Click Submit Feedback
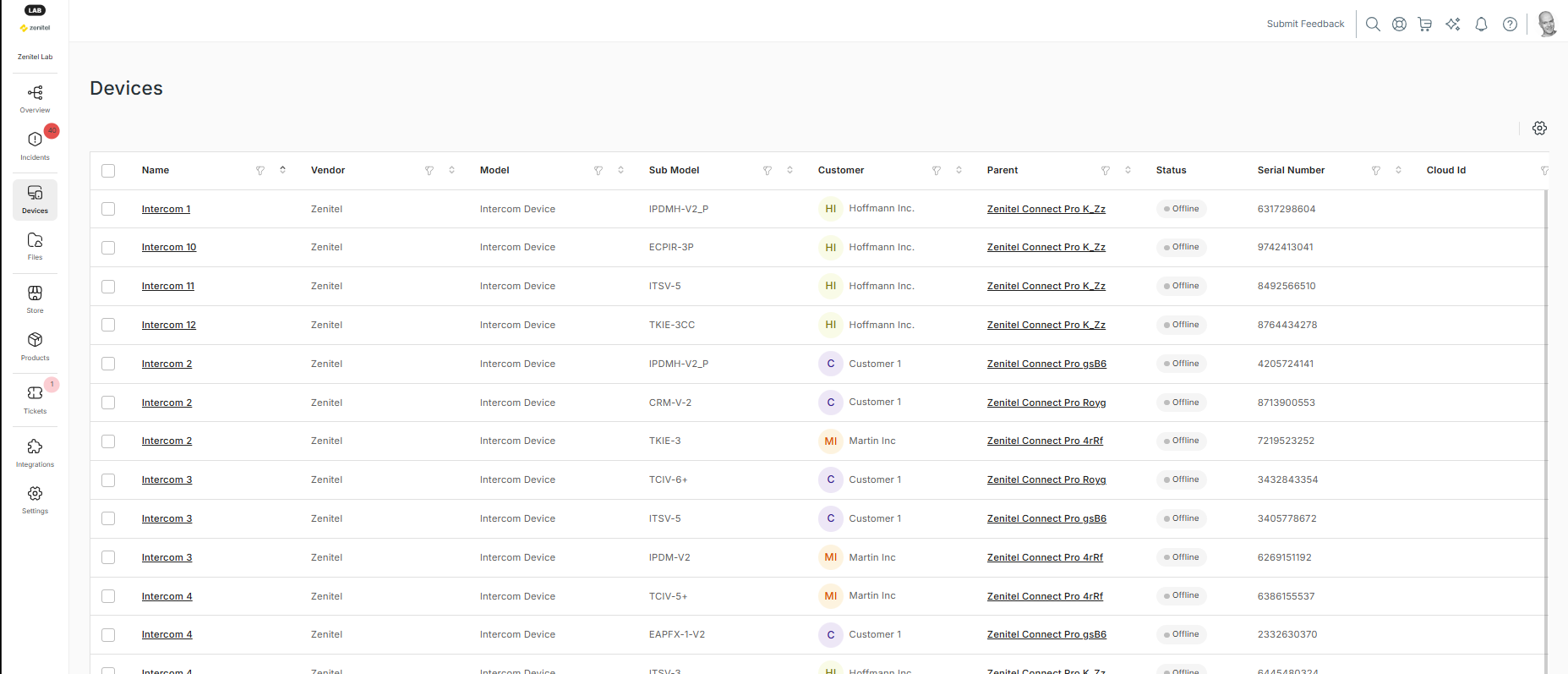 [1305, 25]
